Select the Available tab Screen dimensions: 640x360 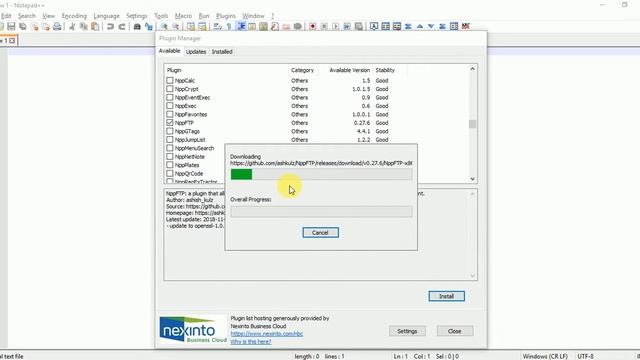169,51
